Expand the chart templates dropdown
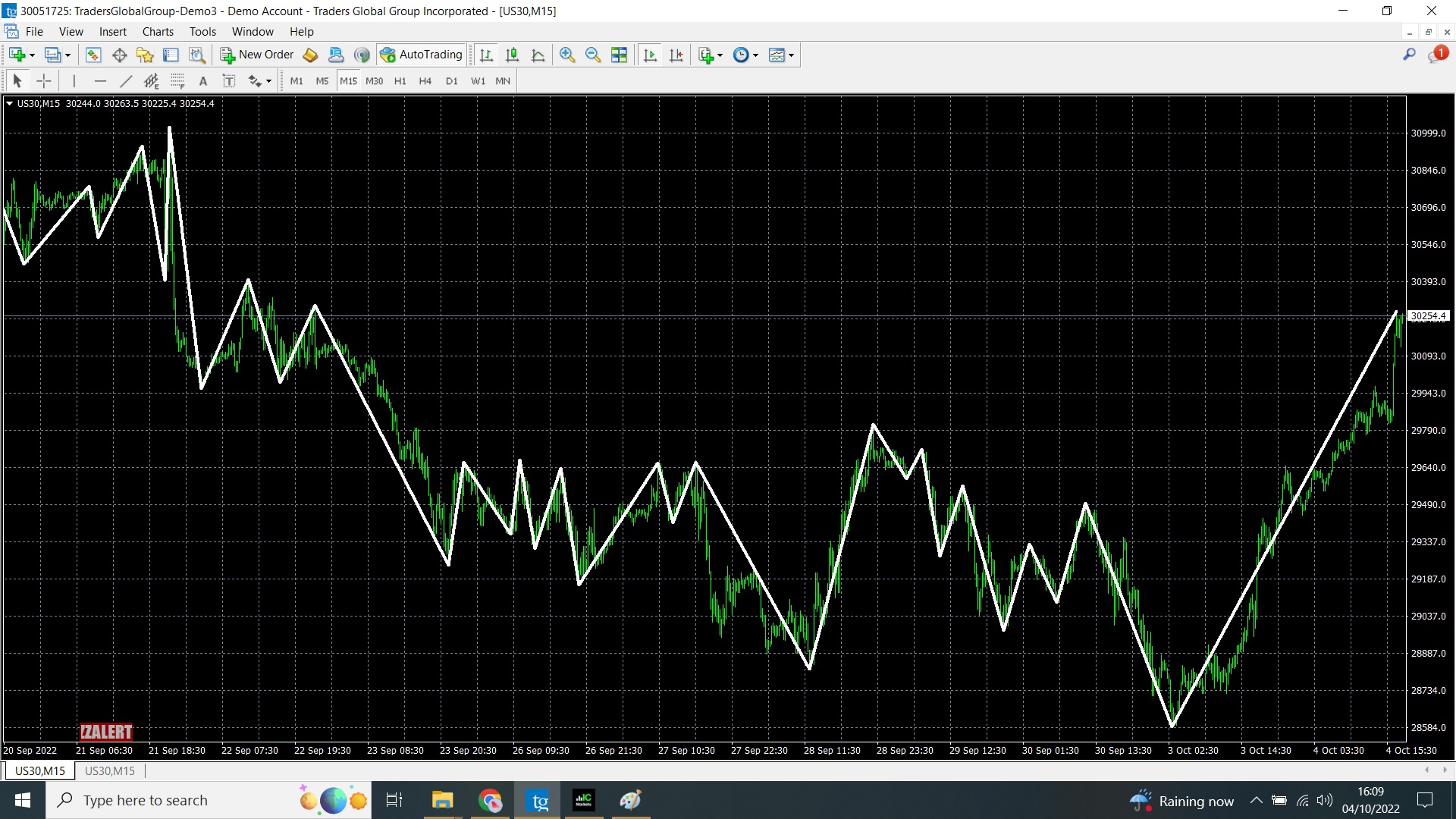This screenshot has height=819, width=1456. tap(791, 55)
